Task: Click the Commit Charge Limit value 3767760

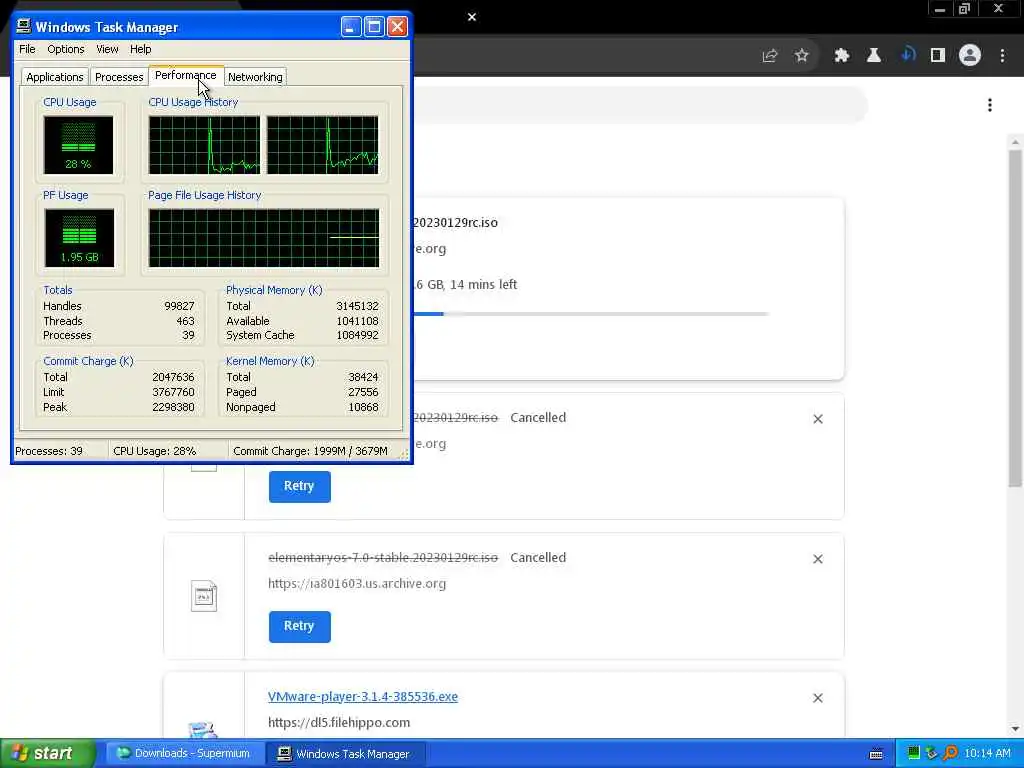Action: 173,392
